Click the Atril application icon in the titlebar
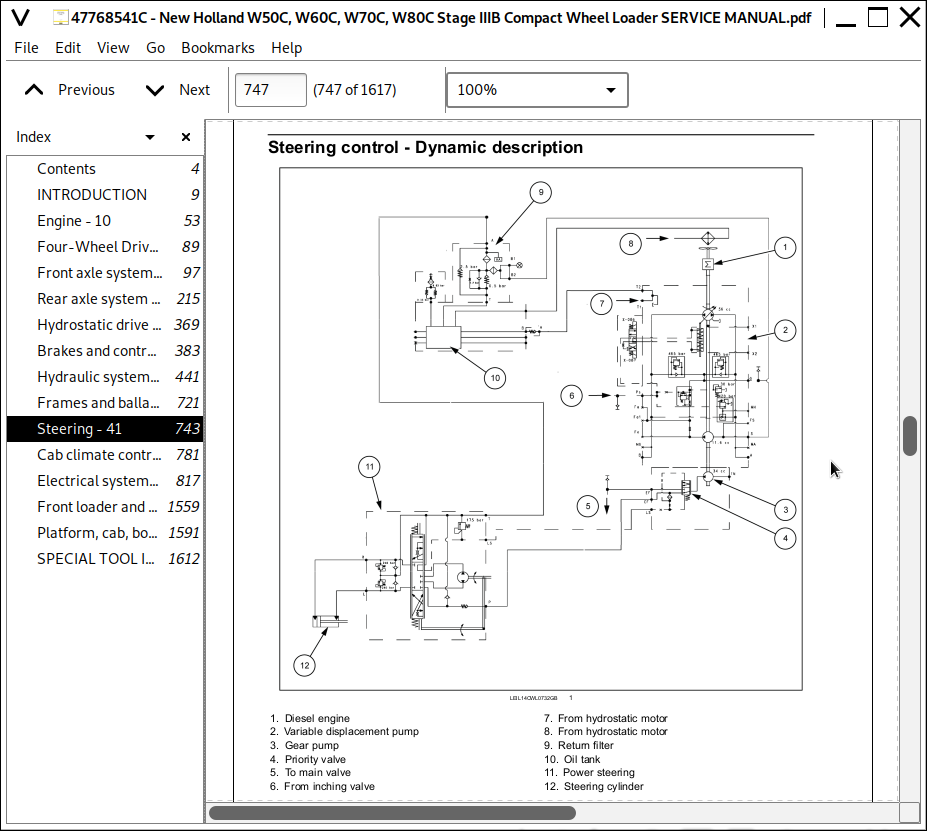The image size is (927, 831). [x=22, y=16]
